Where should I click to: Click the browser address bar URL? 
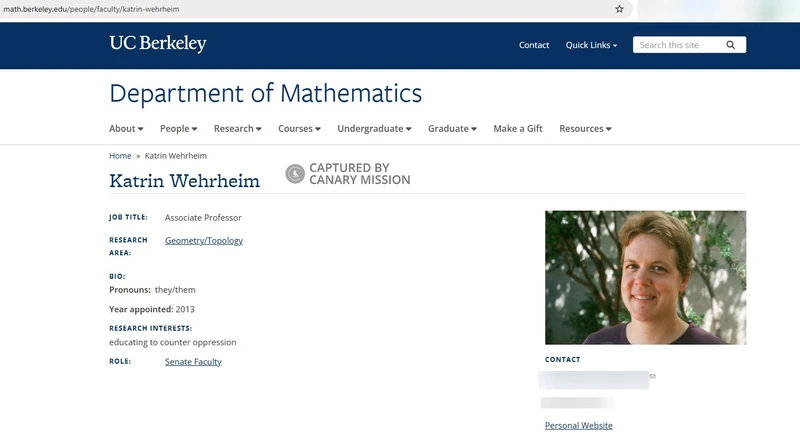[91, 9]
